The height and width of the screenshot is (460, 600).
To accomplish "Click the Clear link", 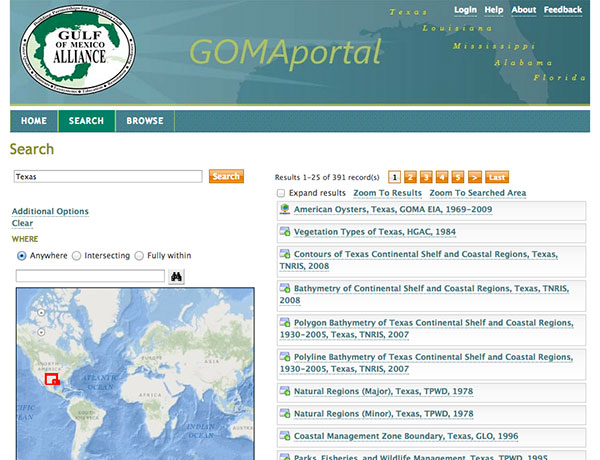I will (22, 223).
